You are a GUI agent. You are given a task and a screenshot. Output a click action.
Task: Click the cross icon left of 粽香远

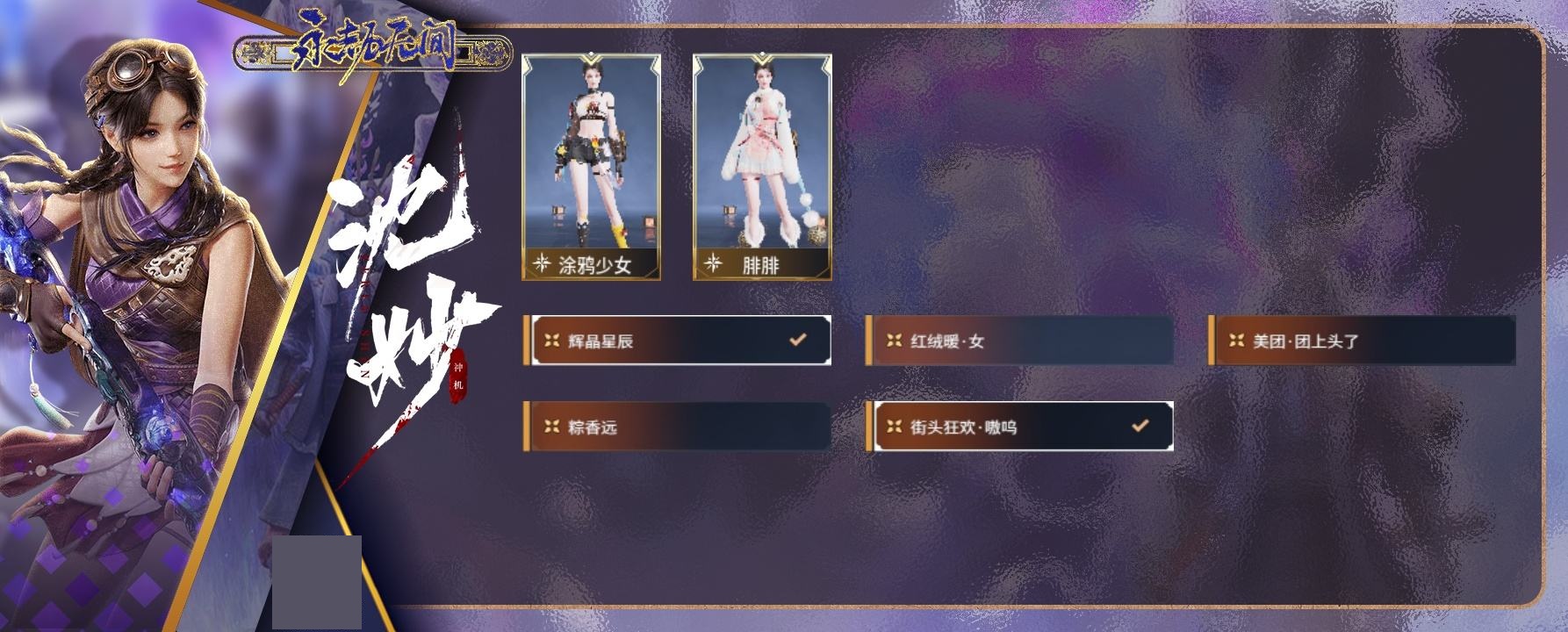(551, 427)
